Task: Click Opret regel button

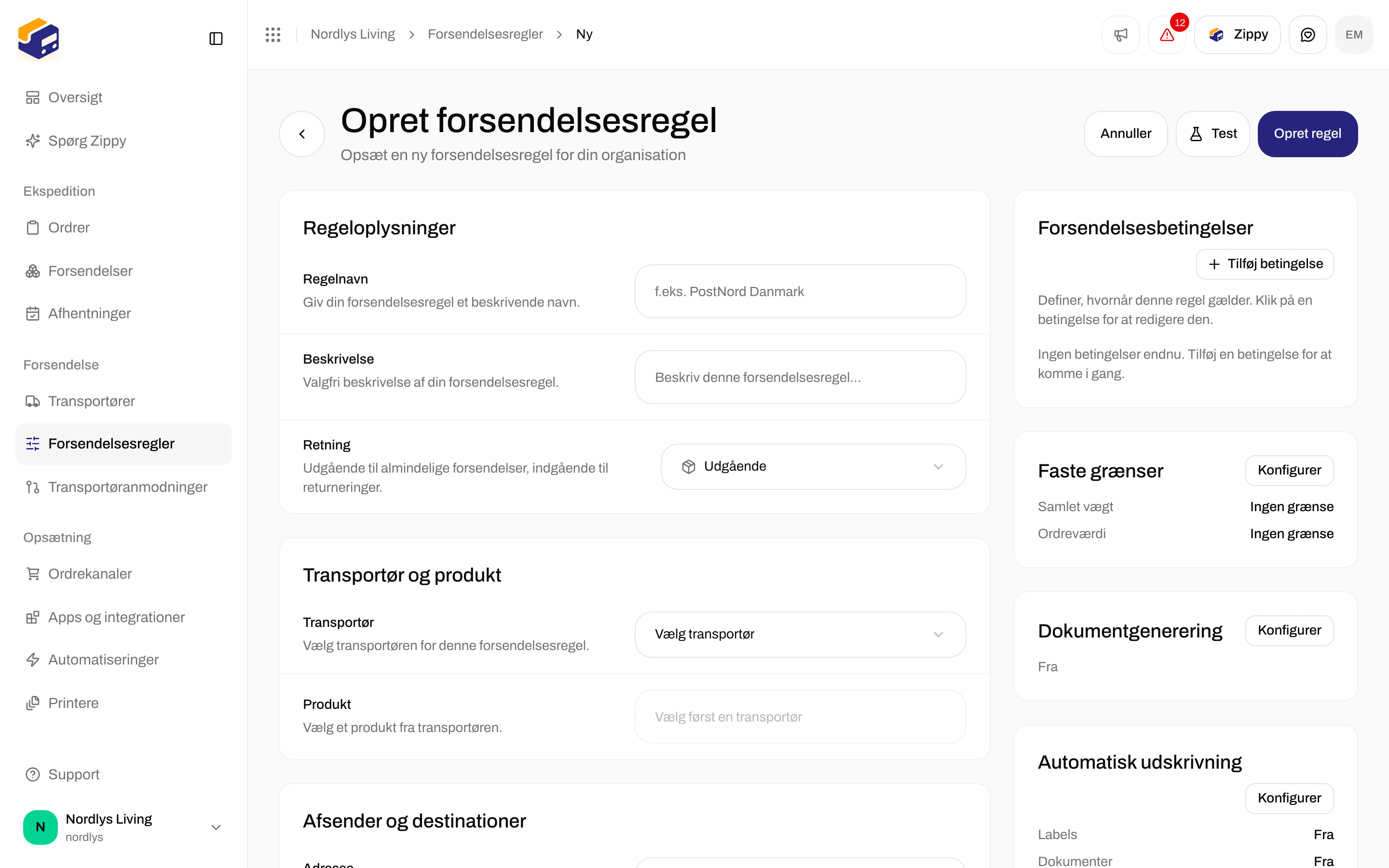Action: click(x=1307, y=134)
